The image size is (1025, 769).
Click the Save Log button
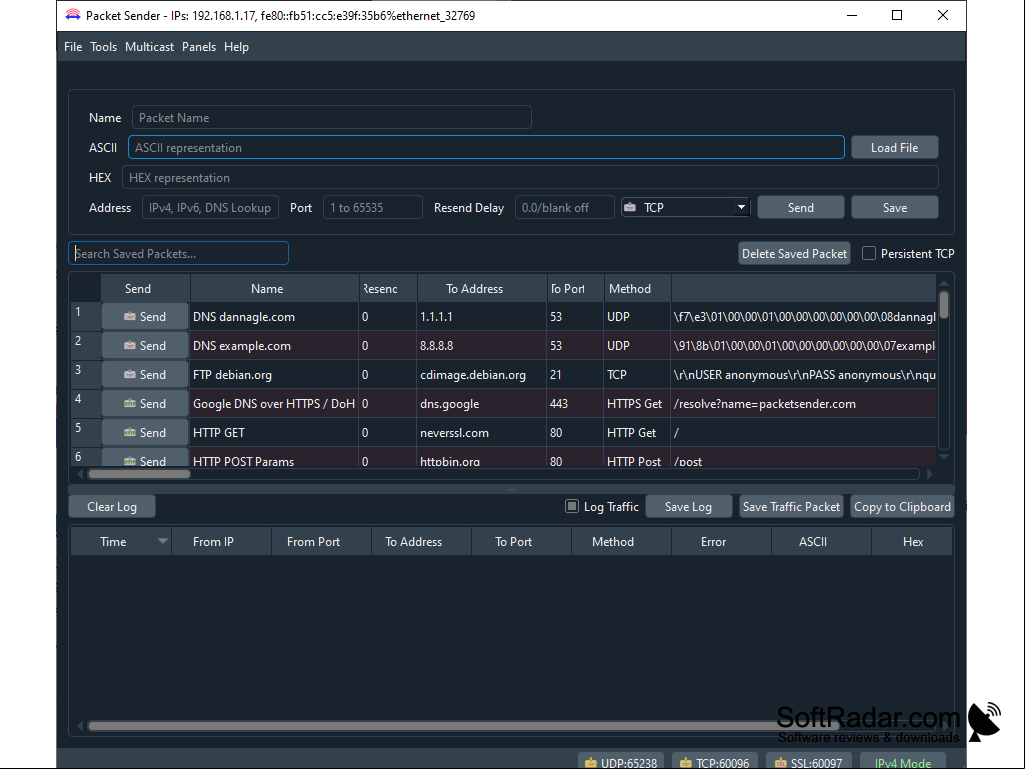688,506
